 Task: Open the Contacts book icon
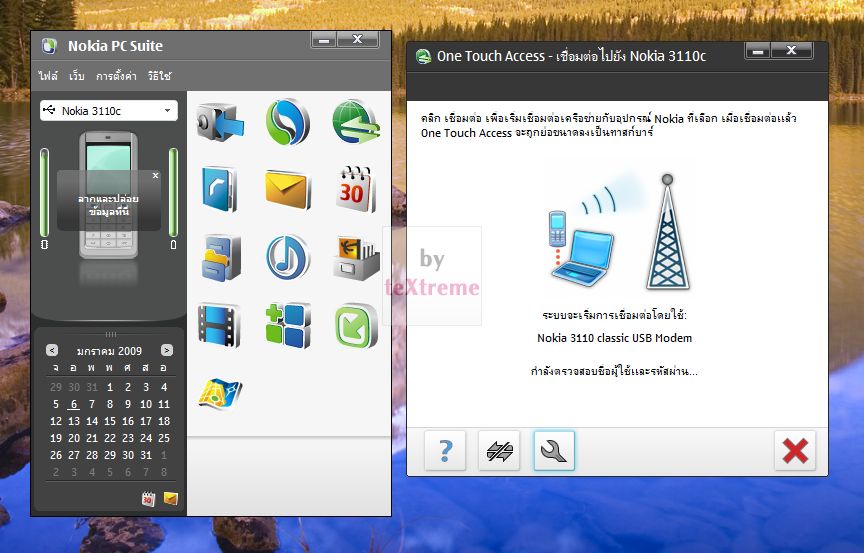(x=220, y=189)
